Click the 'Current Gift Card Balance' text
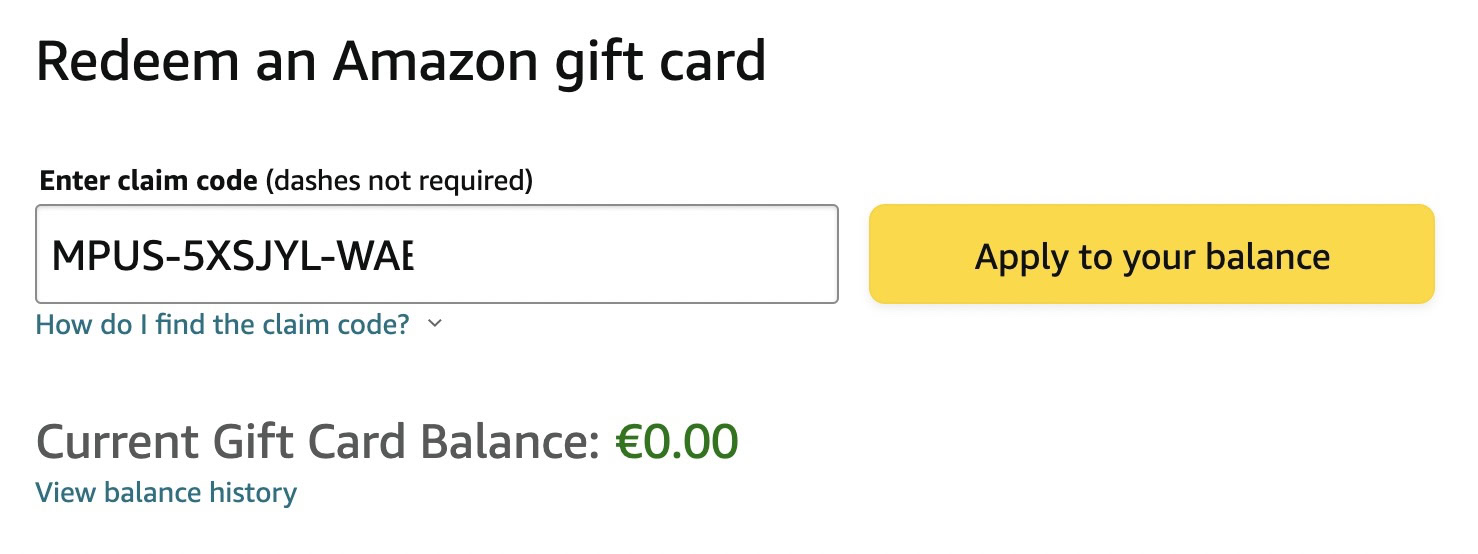Viewport: 1478px width, 554px height. point(316,442)
